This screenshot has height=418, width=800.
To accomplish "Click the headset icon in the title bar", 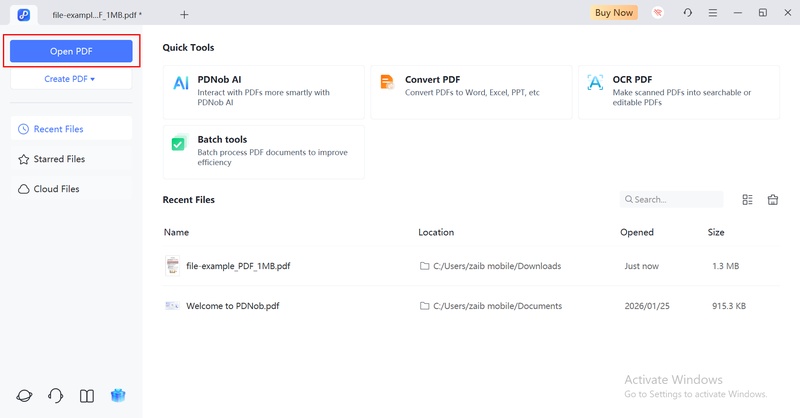I will point(687,13).
